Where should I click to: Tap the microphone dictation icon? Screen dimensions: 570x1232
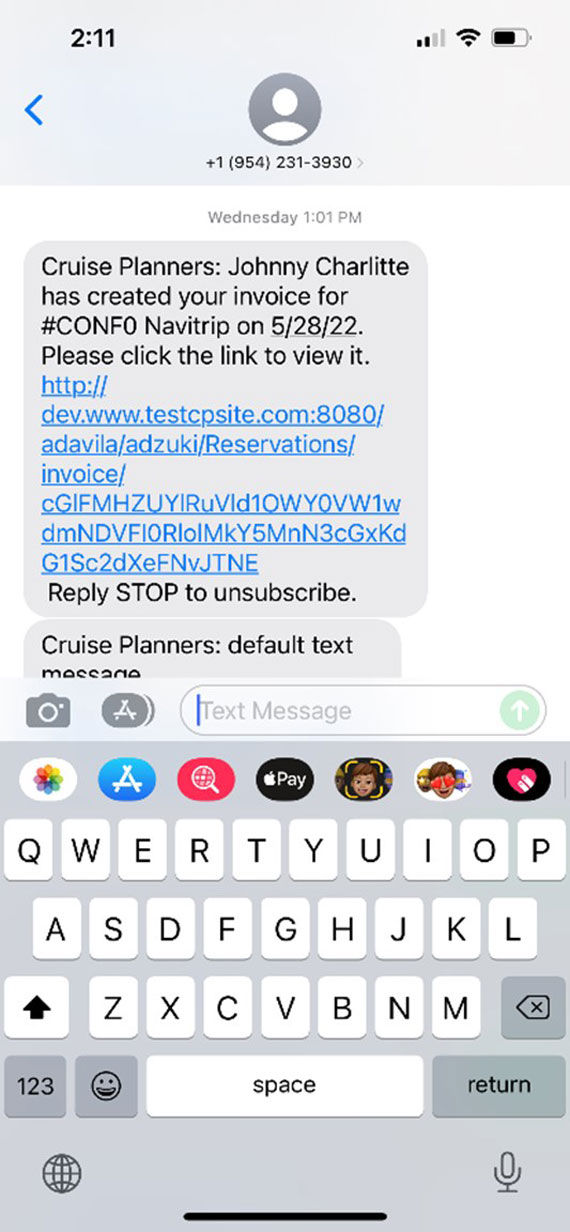pos(508,1172)
